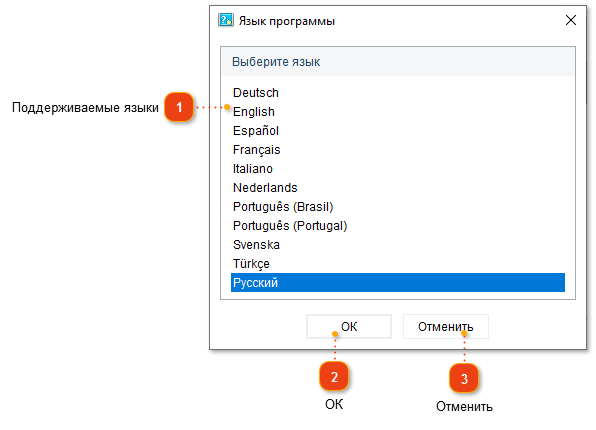Click the orange callout badge numbered 2
This screenshot has width=596, height=430.
(x=334, y=376)
